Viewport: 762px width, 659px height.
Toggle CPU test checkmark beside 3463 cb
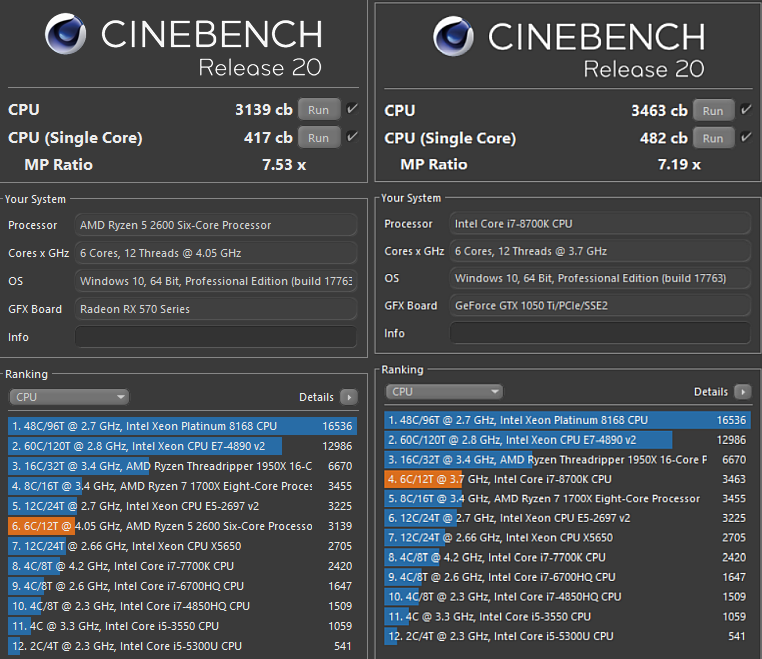(x=746, y=110)
